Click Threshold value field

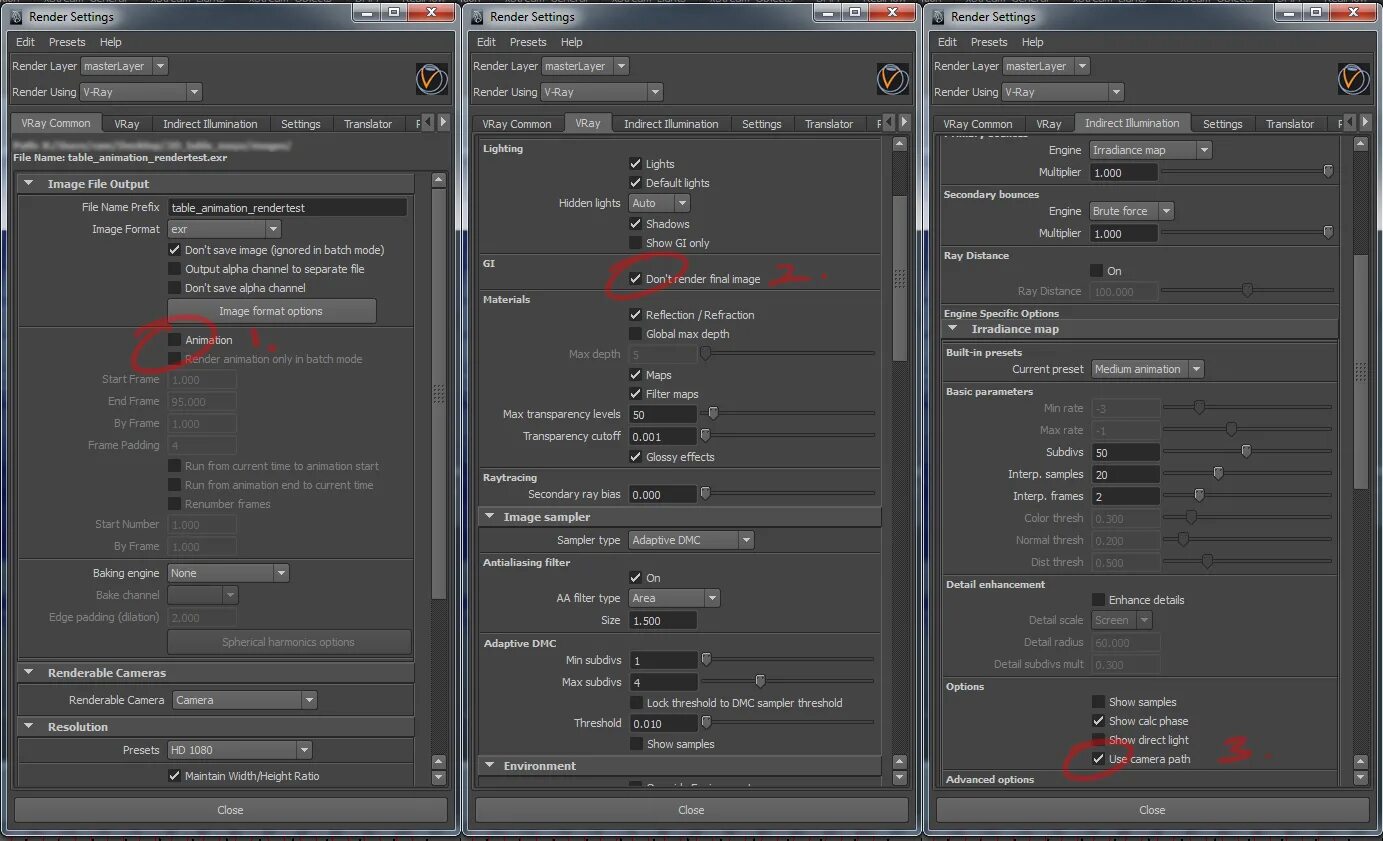pyautogui.click(x=663, y=724)
